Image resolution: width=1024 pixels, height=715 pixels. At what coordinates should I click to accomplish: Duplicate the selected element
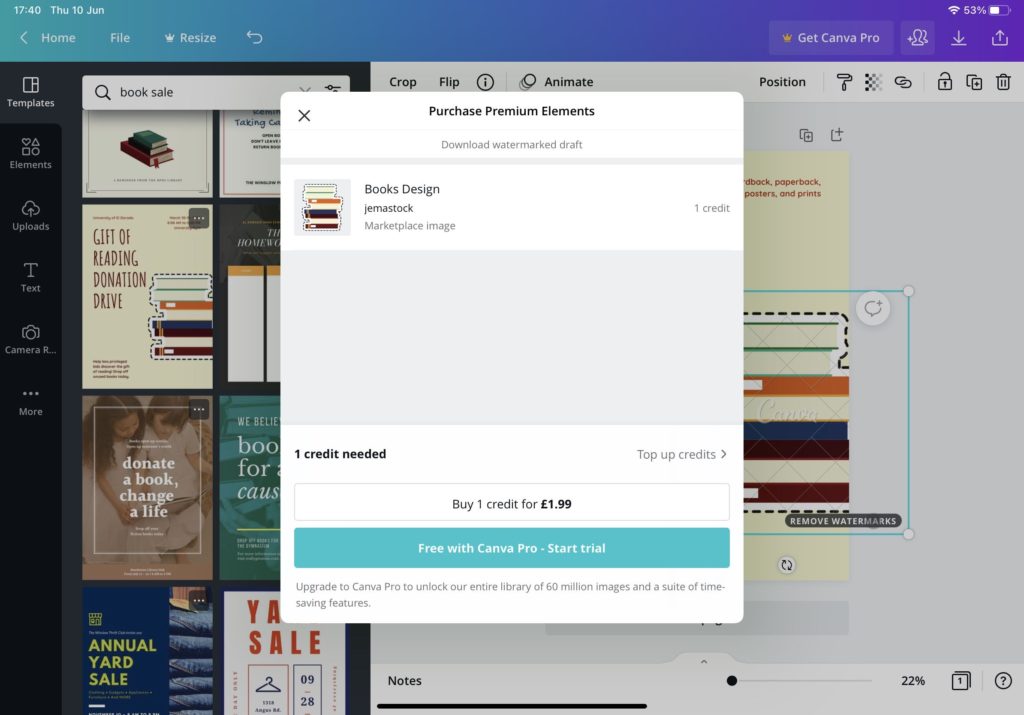(x=974, y=82)
